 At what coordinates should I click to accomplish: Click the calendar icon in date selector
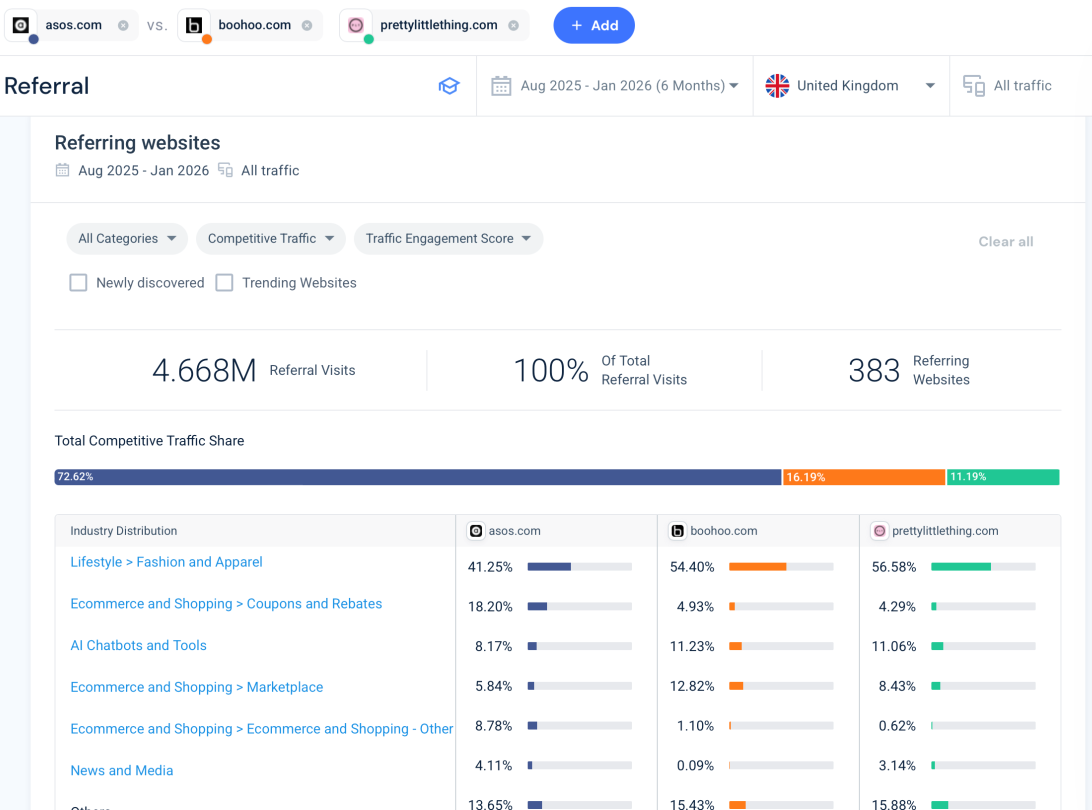[x=501, y=86]
